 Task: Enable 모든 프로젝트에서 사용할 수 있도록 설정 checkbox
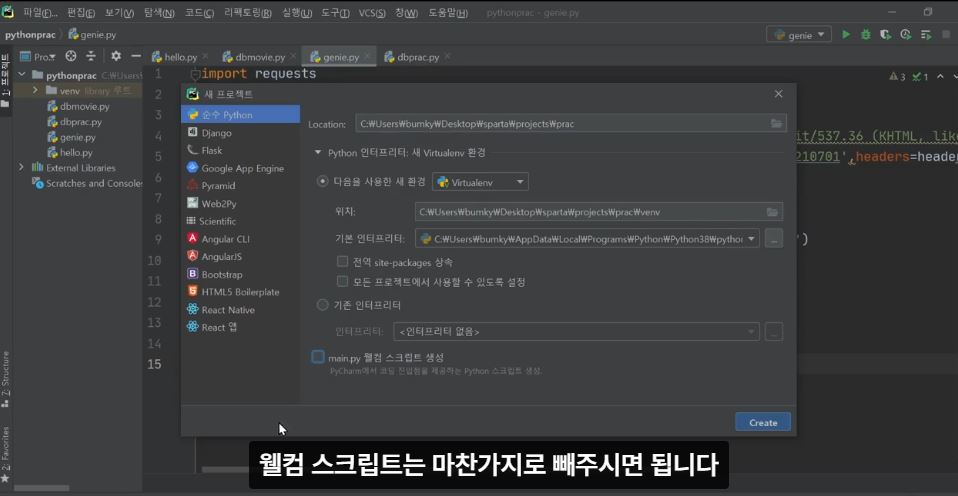[342, 282]
